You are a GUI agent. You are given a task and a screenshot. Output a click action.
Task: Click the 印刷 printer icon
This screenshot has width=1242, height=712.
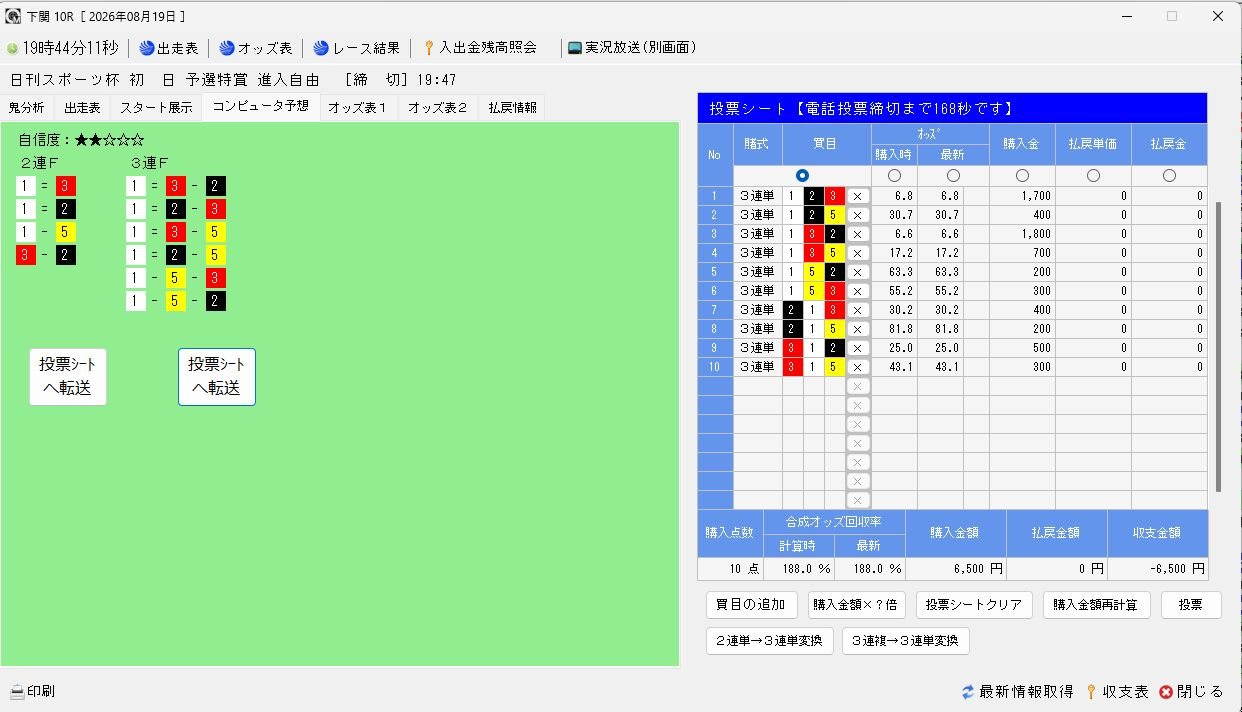tap(17, 692)
